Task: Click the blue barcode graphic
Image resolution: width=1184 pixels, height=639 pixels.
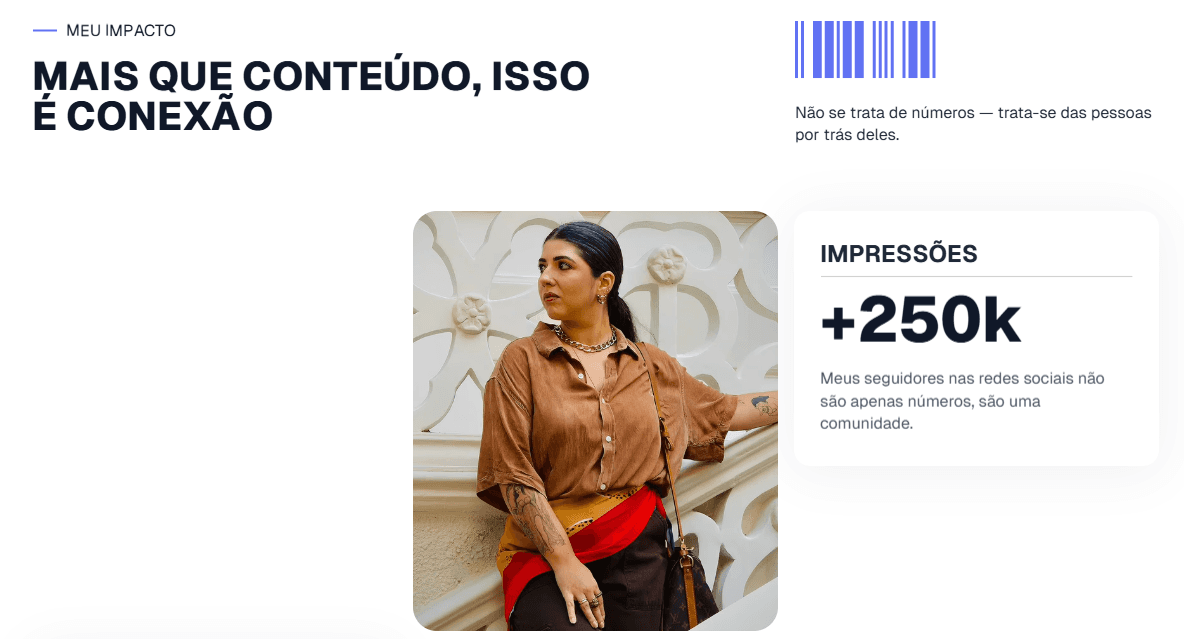Action: 865,49
